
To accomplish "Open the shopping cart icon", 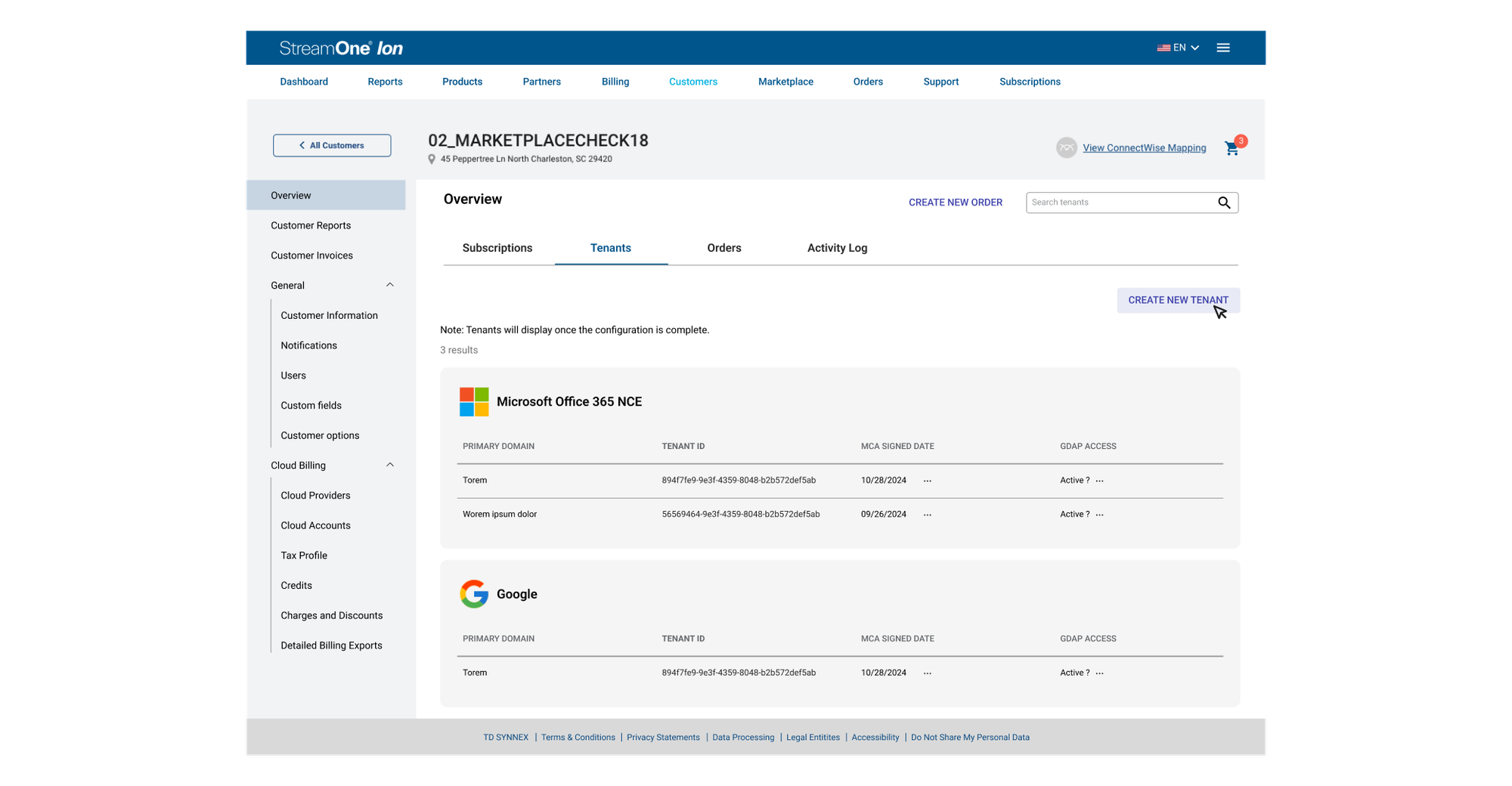I will coord(1232,148).
